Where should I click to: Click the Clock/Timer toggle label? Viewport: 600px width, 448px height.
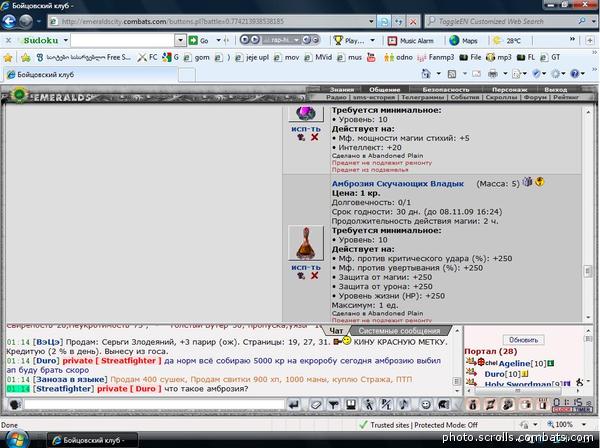pyautogui.click(x=572, y=409)
